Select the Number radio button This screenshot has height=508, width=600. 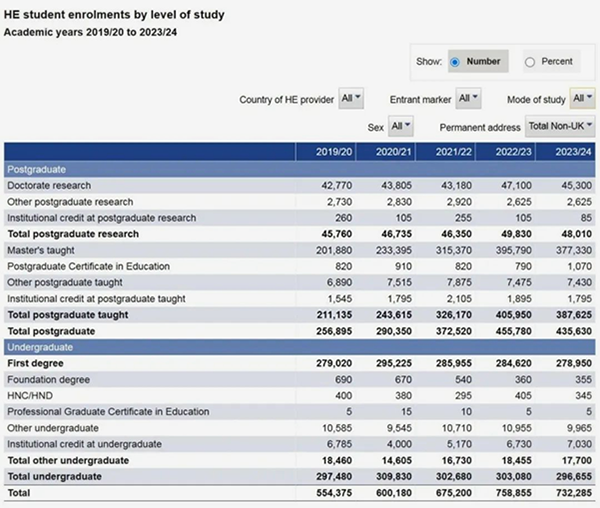pos(455,62)
